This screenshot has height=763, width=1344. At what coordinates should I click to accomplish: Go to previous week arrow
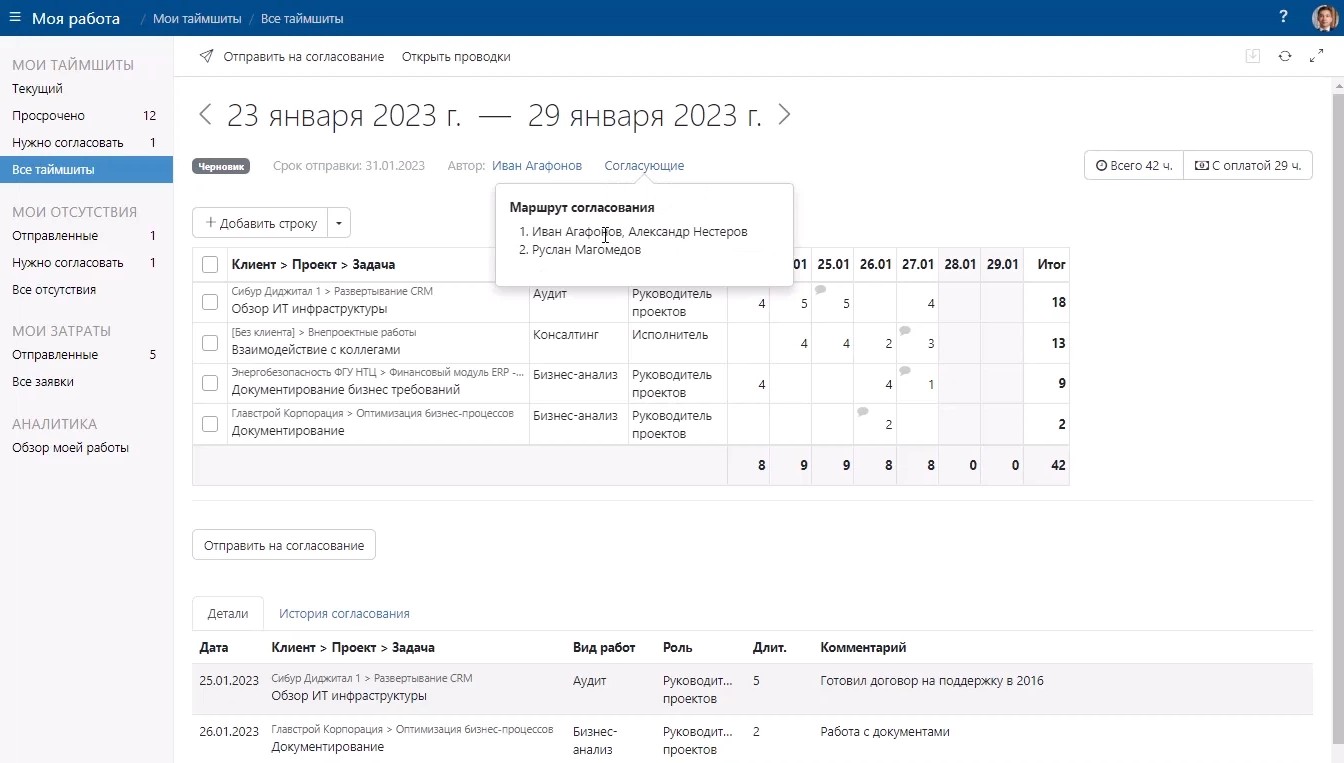point(205,115)
